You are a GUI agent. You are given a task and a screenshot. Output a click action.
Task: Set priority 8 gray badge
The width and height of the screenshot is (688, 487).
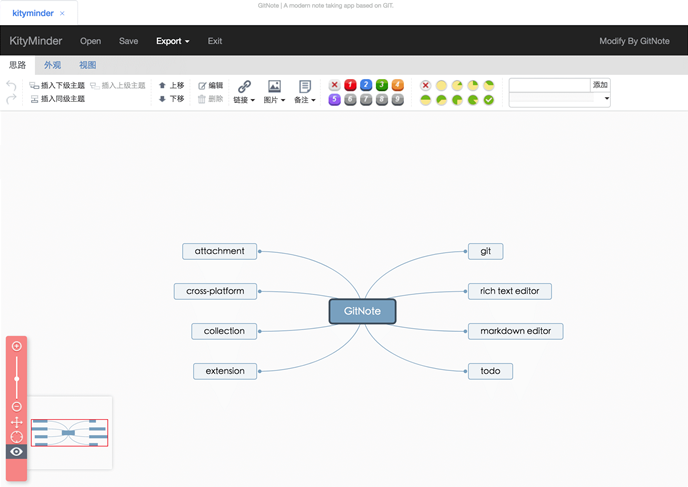[382, 100]
